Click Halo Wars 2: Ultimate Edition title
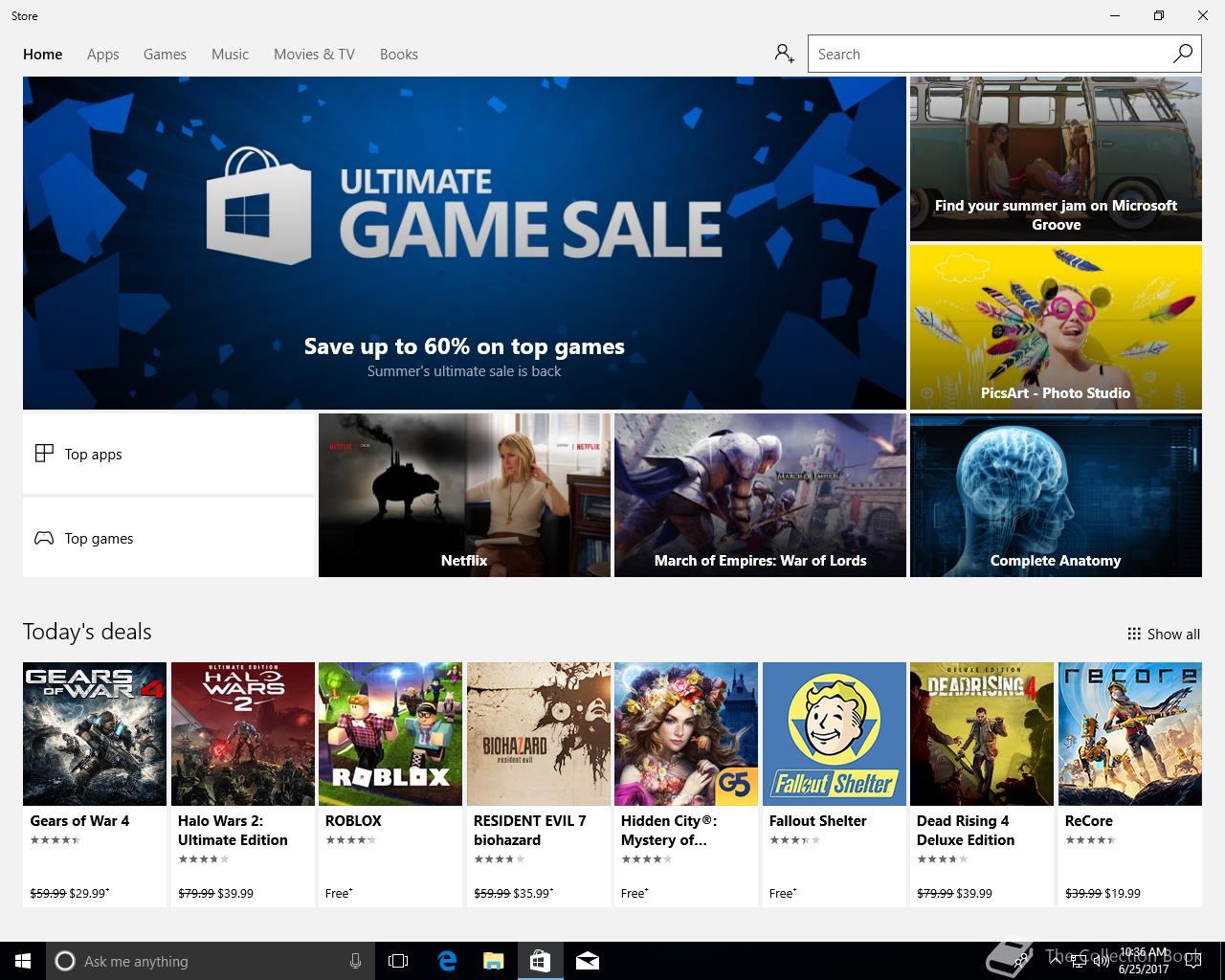 [233, 831]
